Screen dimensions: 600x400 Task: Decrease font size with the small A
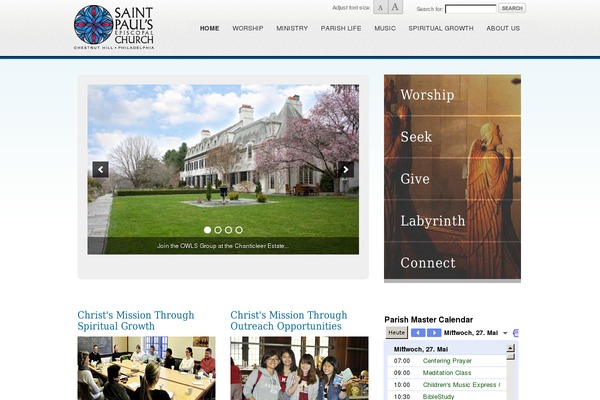pos(380,7)
